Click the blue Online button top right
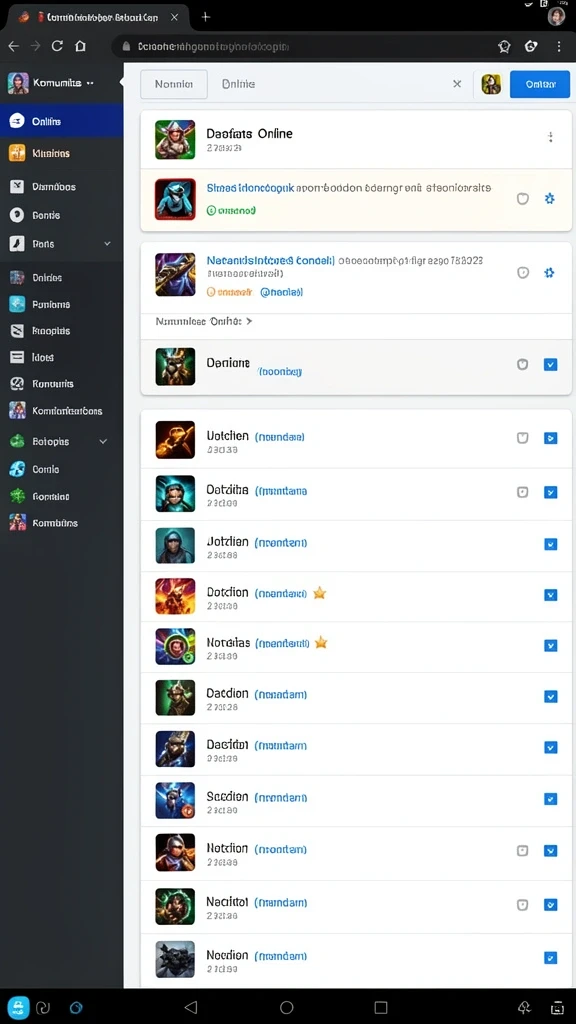Screen dimensions: 576x1024 tap(539, 84)
